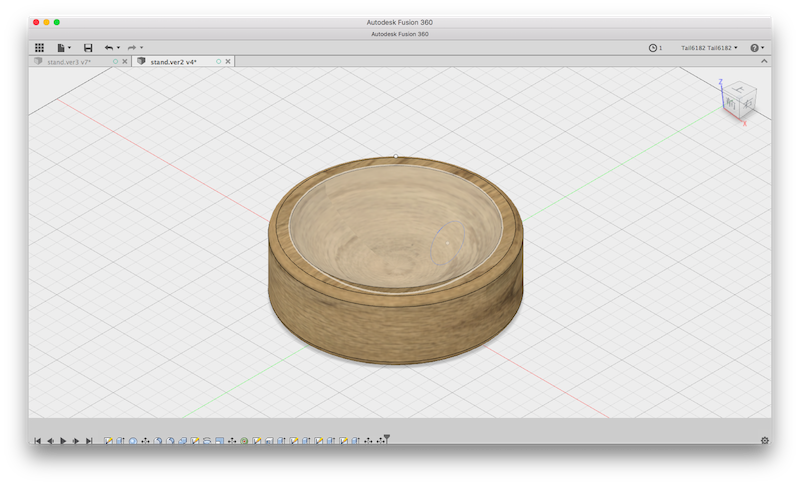800x485 pixels.
Task: Open the Tail6182 user account menu
Action: point(709,47)
